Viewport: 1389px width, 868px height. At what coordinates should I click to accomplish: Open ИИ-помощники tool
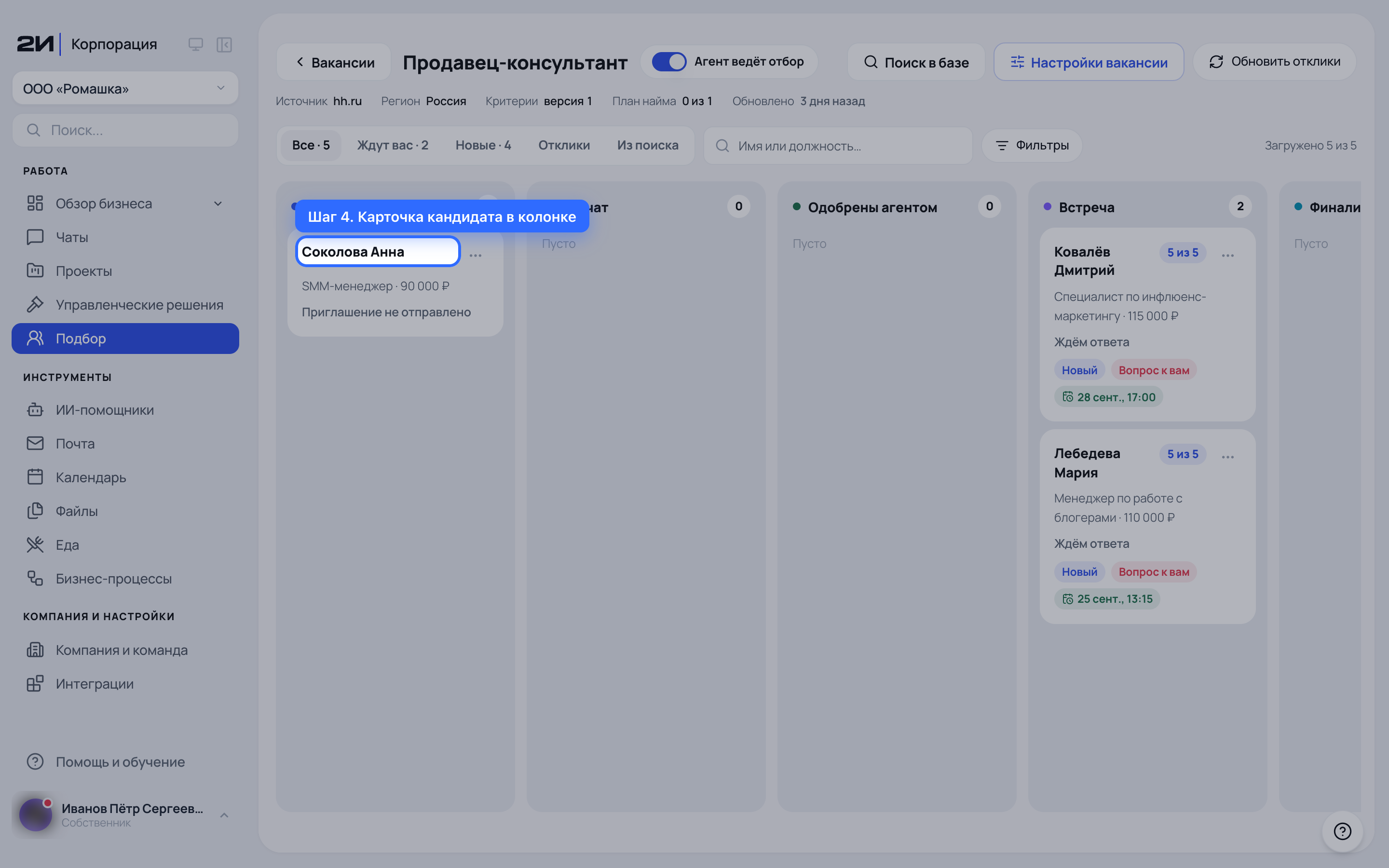(125, 410)
